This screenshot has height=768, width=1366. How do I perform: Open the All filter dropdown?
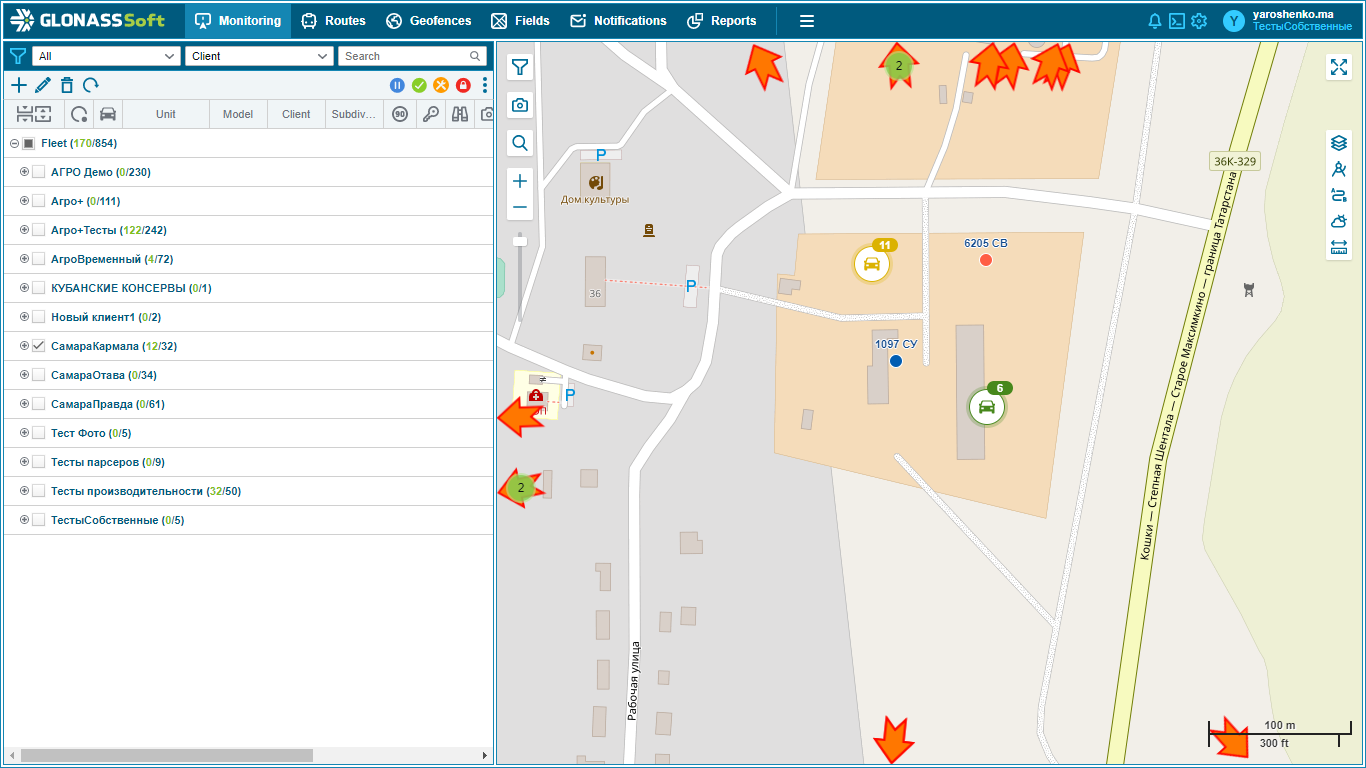click(x=104, y=56)
